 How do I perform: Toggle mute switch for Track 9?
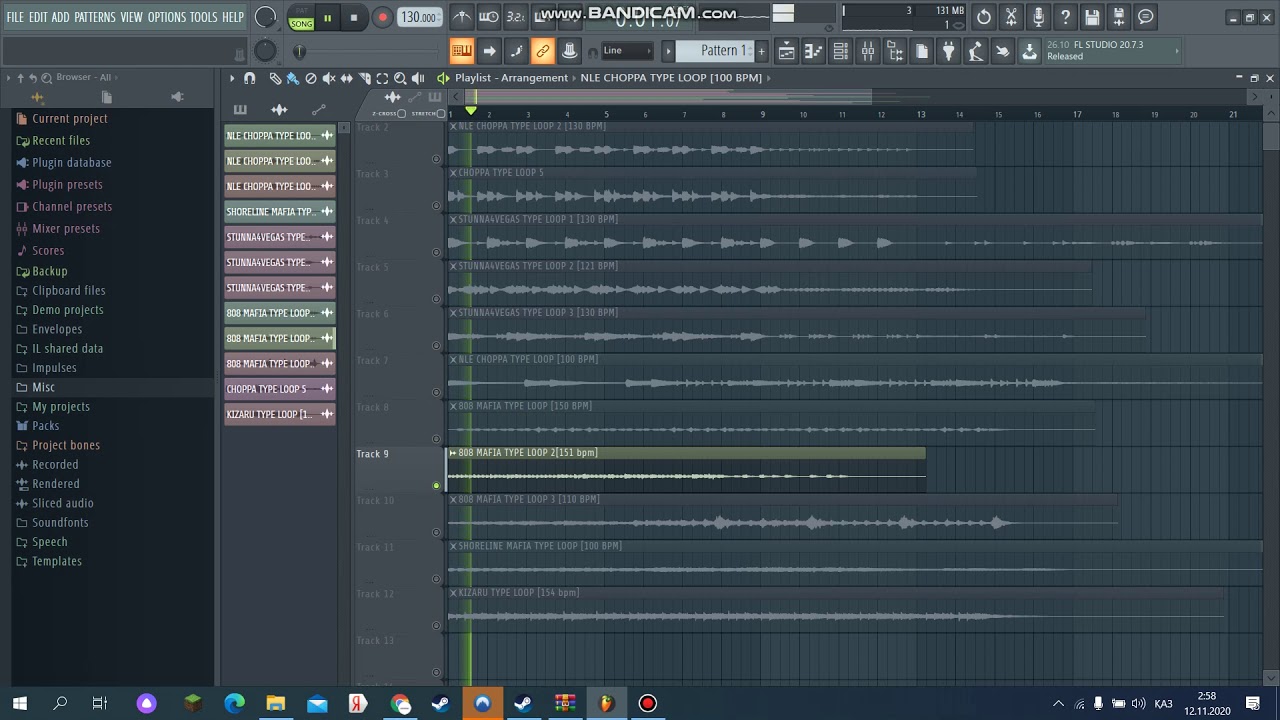(x=436, y=486)
